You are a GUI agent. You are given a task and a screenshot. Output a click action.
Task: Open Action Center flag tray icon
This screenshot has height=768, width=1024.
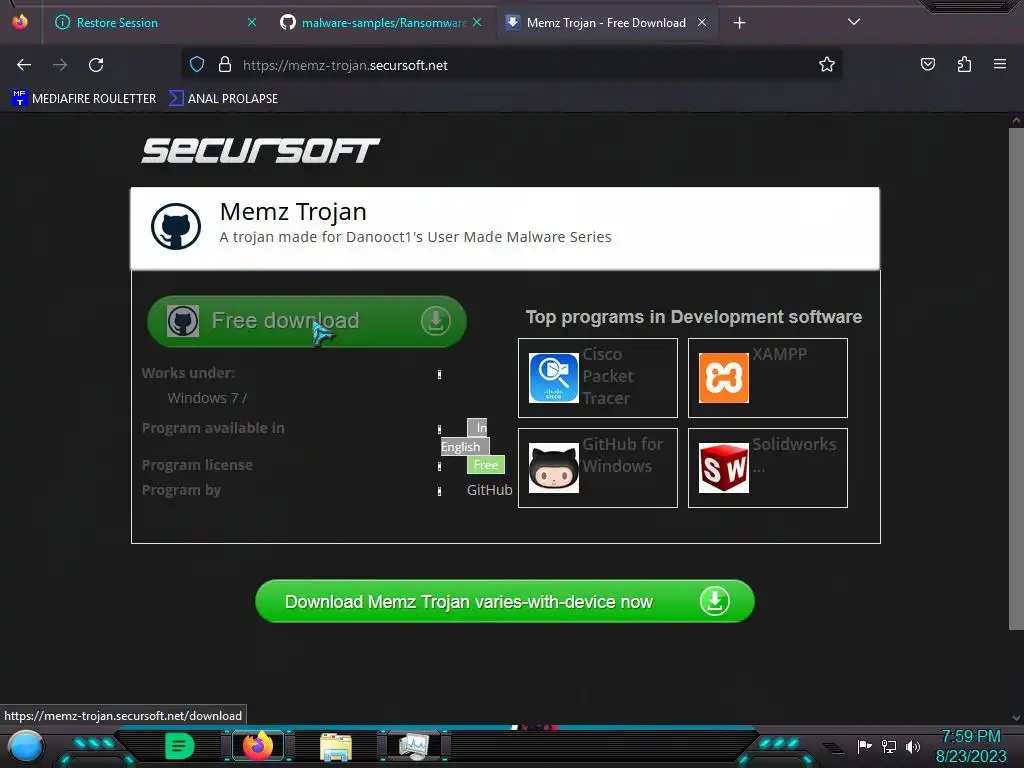coord(864,746)
